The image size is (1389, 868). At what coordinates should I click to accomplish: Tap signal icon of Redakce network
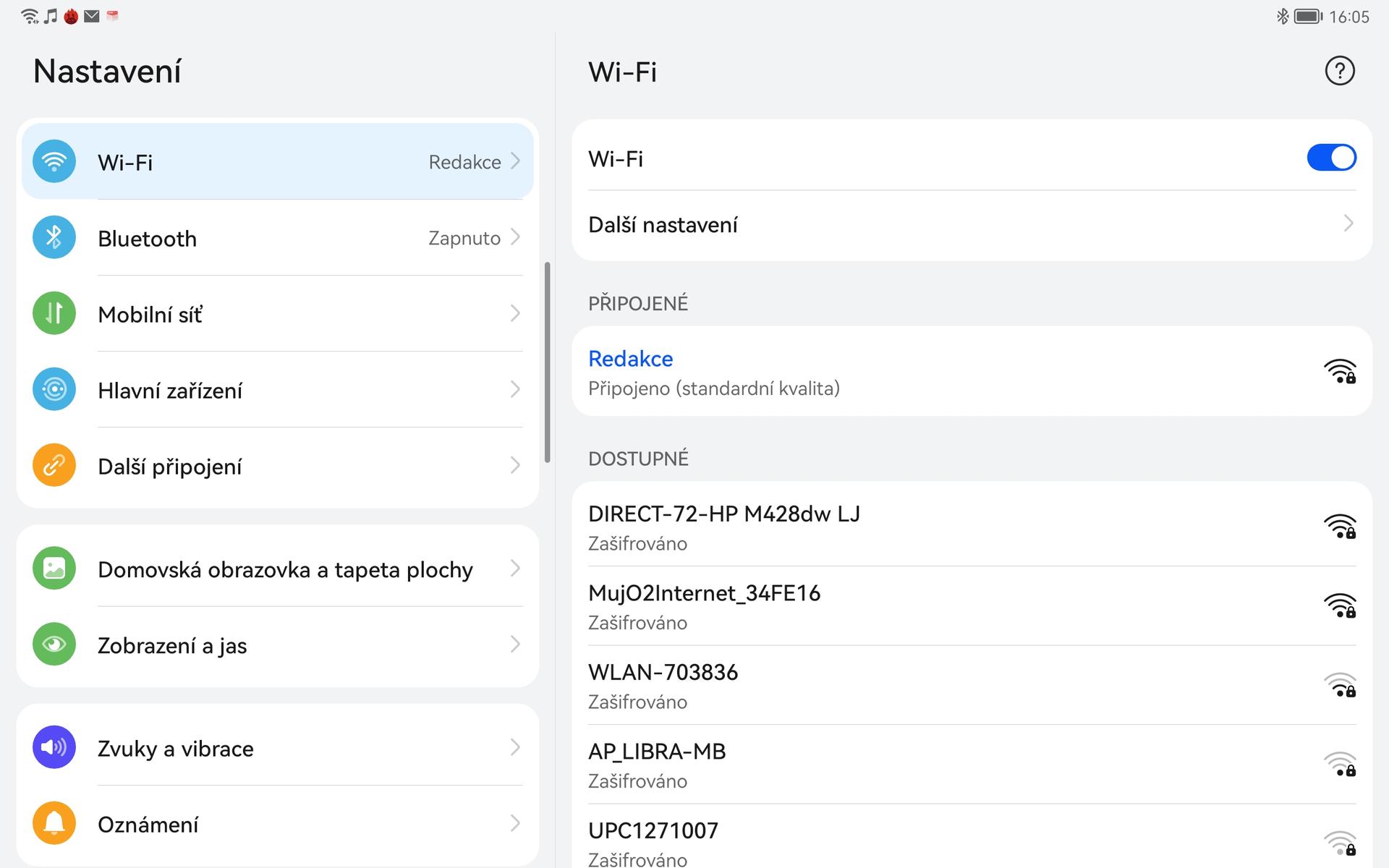click(1340, 371)
